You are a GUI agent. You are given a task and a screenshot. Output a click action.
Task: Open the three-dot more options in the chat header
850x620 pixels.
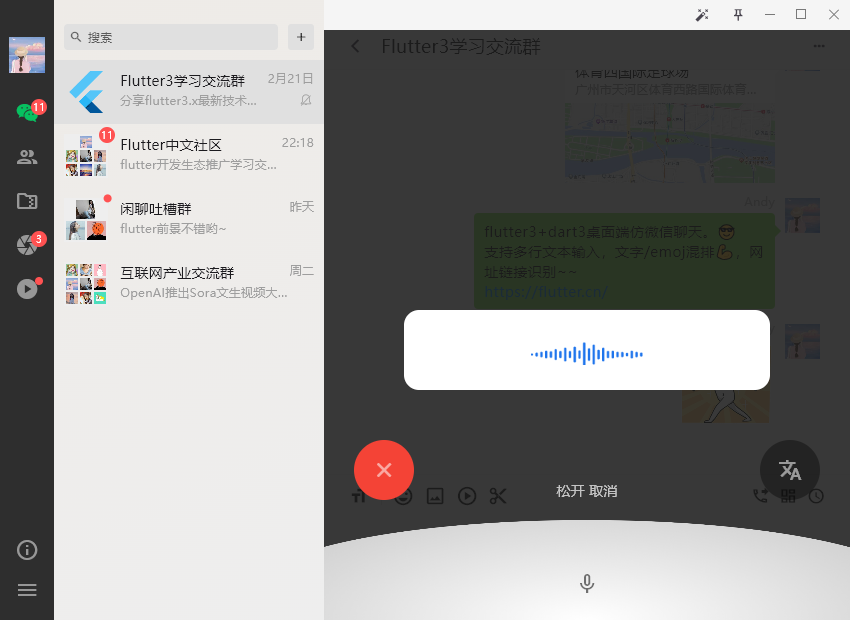coord(819,46)
